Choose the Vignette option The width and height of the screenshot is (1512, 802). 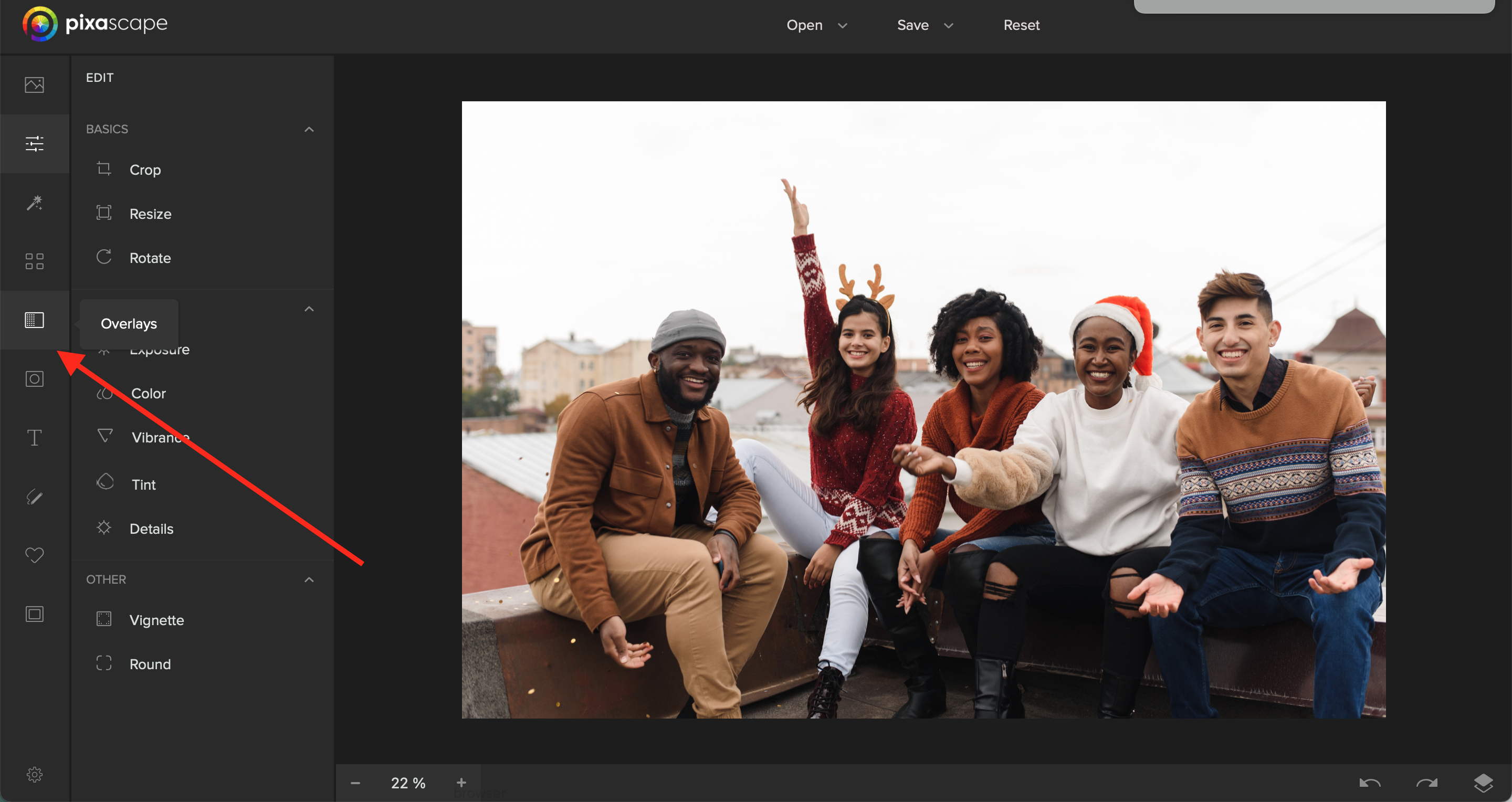point(156,620)
